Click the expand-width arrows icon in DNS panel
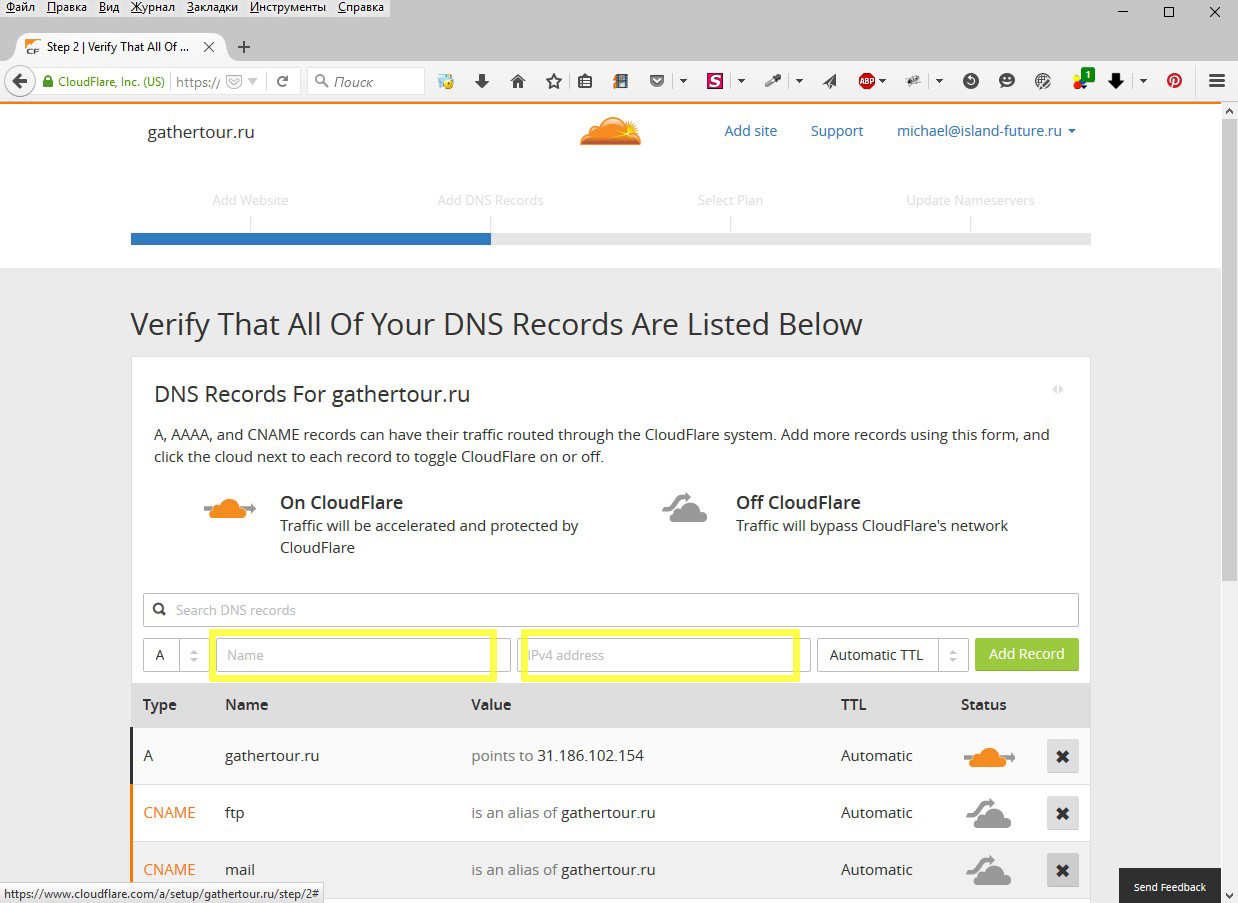 pyautogui.click(x=1057, y=390)
